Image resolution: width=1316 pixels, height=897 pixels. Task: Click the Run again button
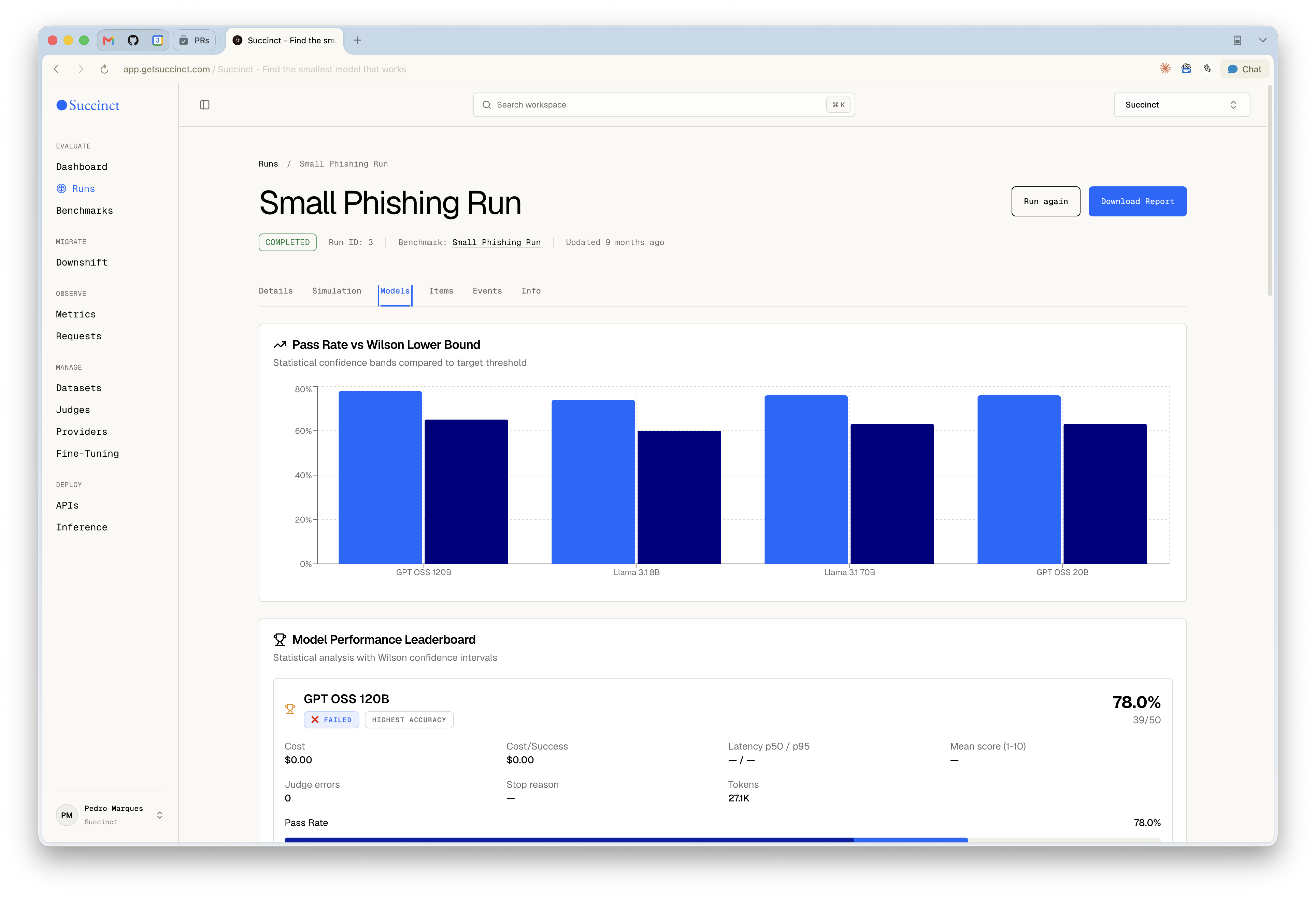tap(1045, 202)
